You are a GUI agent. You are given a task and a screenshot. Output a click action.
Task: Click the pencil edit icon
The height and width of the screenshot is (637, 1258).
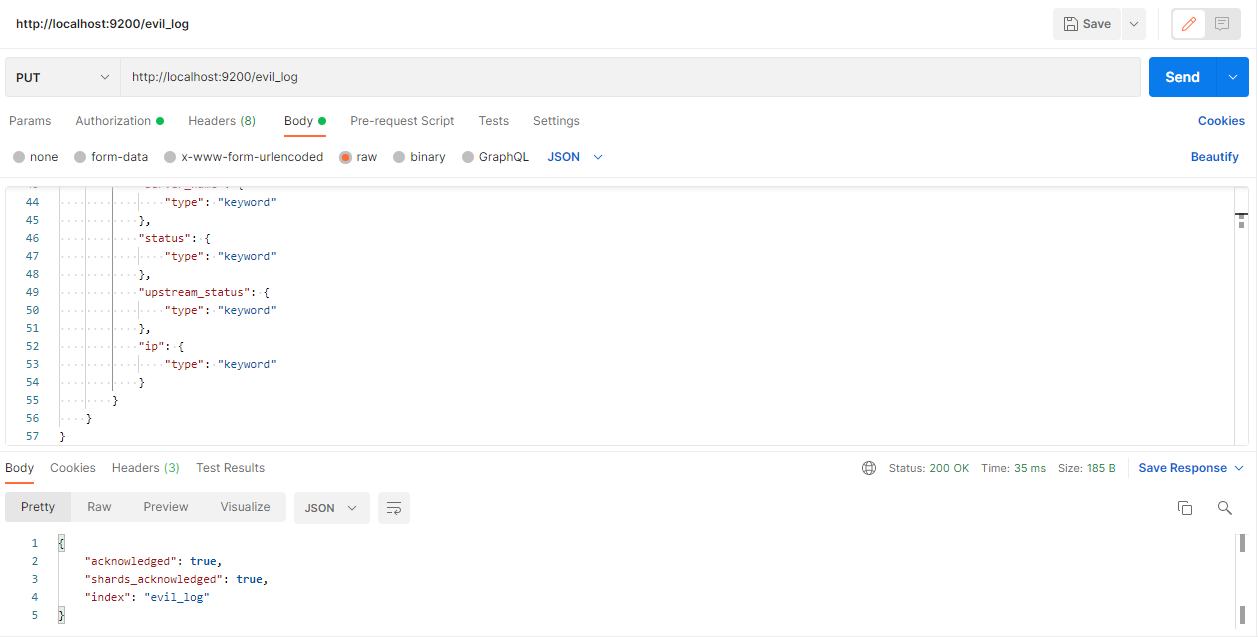point(1188,24)
